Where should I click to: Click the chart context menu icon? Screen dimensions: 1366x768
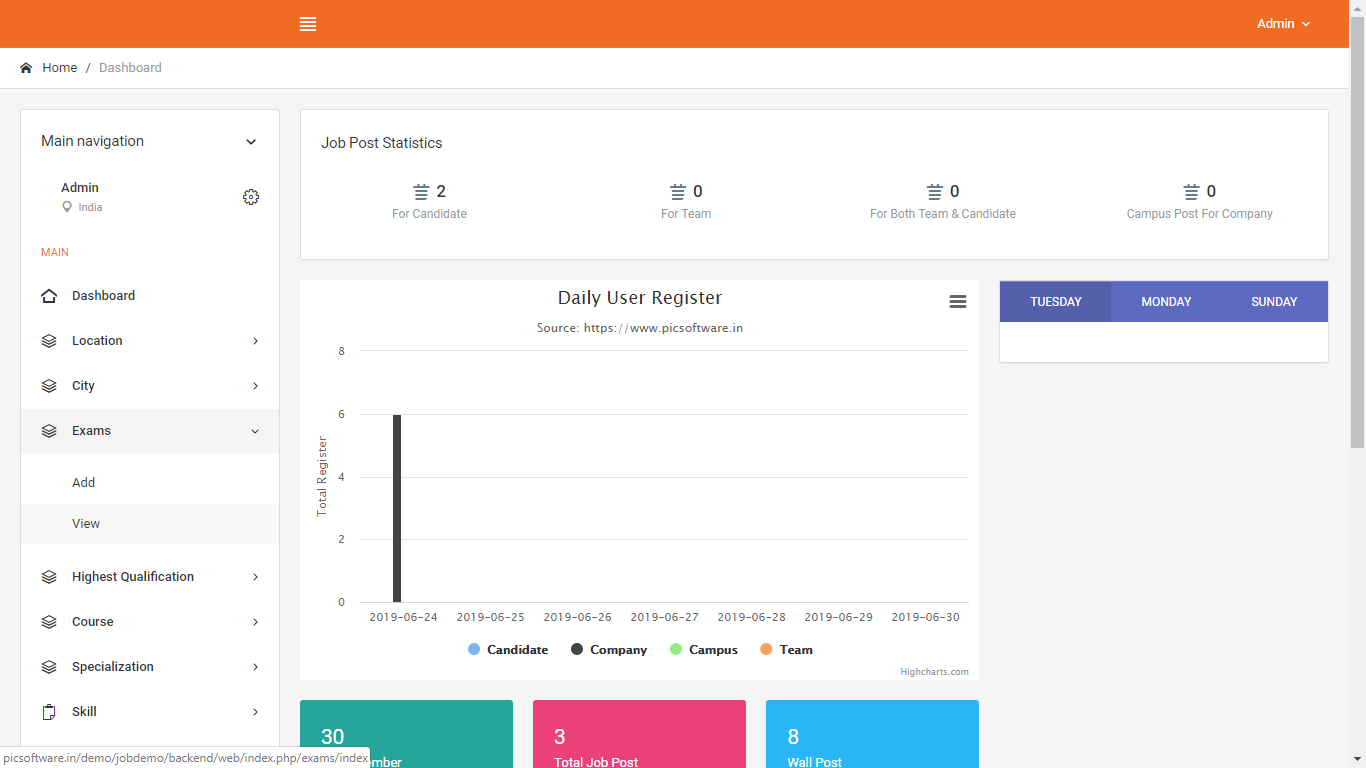tap(957, 302)
